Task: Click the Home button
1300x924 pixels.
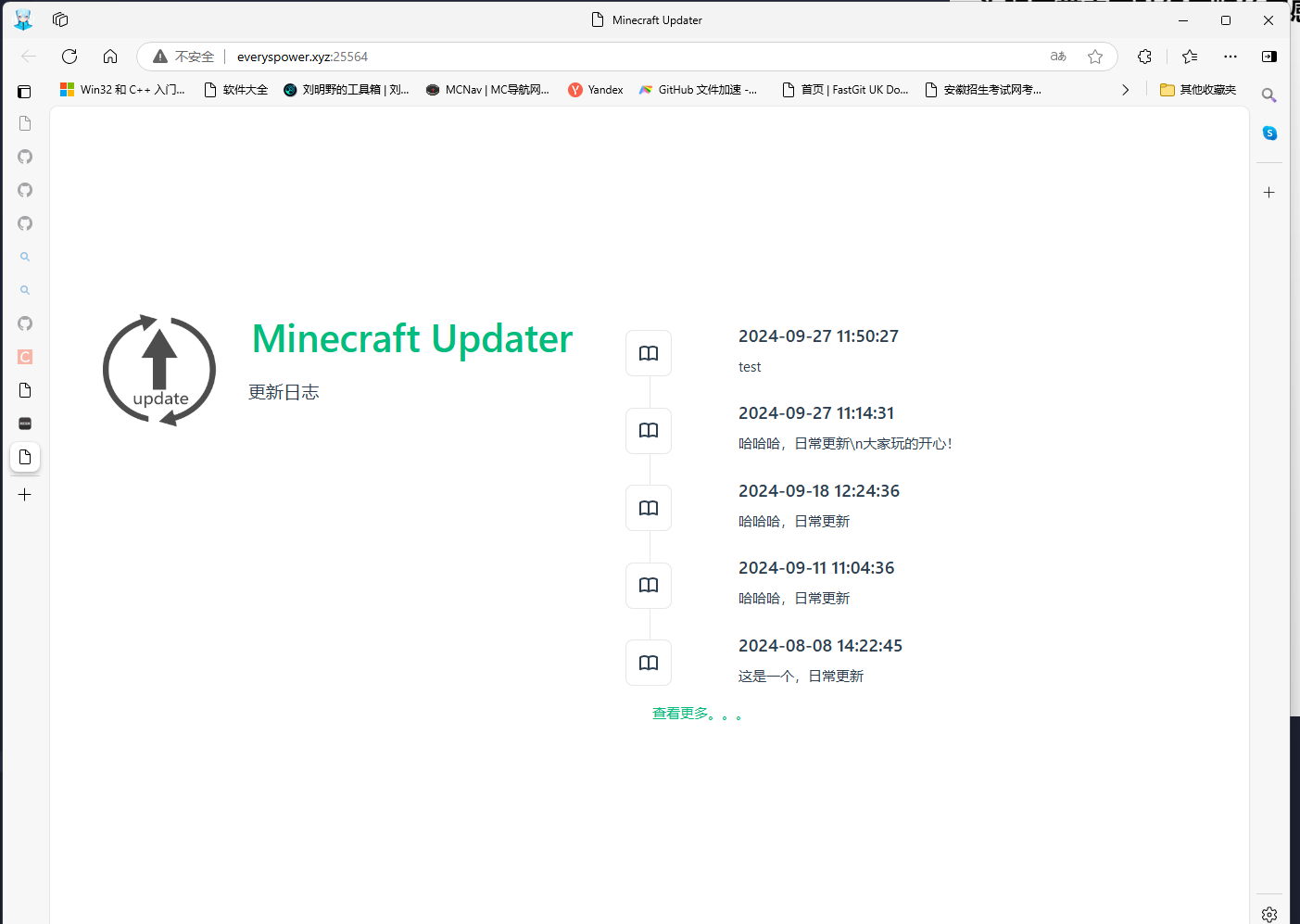Action: tap(110, 57)
